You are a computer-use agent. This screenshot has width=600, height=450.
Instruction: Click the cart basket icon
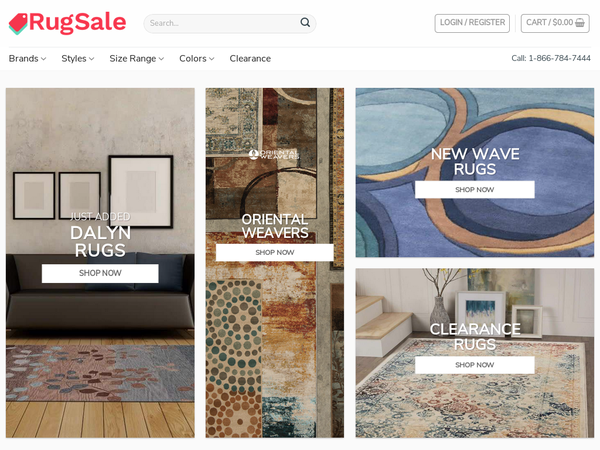[x=580, y=23]
